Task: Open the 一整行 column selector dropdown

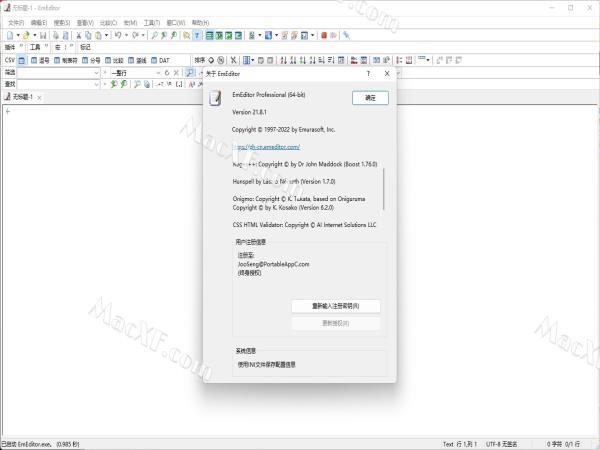Action: tap(158, 73)
